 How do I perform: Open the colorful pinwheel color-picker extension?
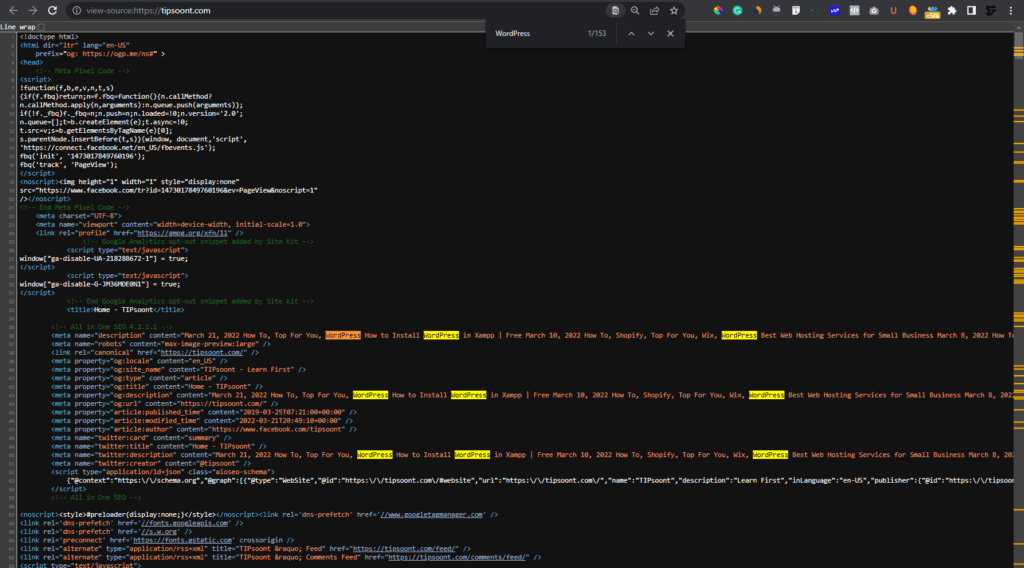click(x=718, y=10)
